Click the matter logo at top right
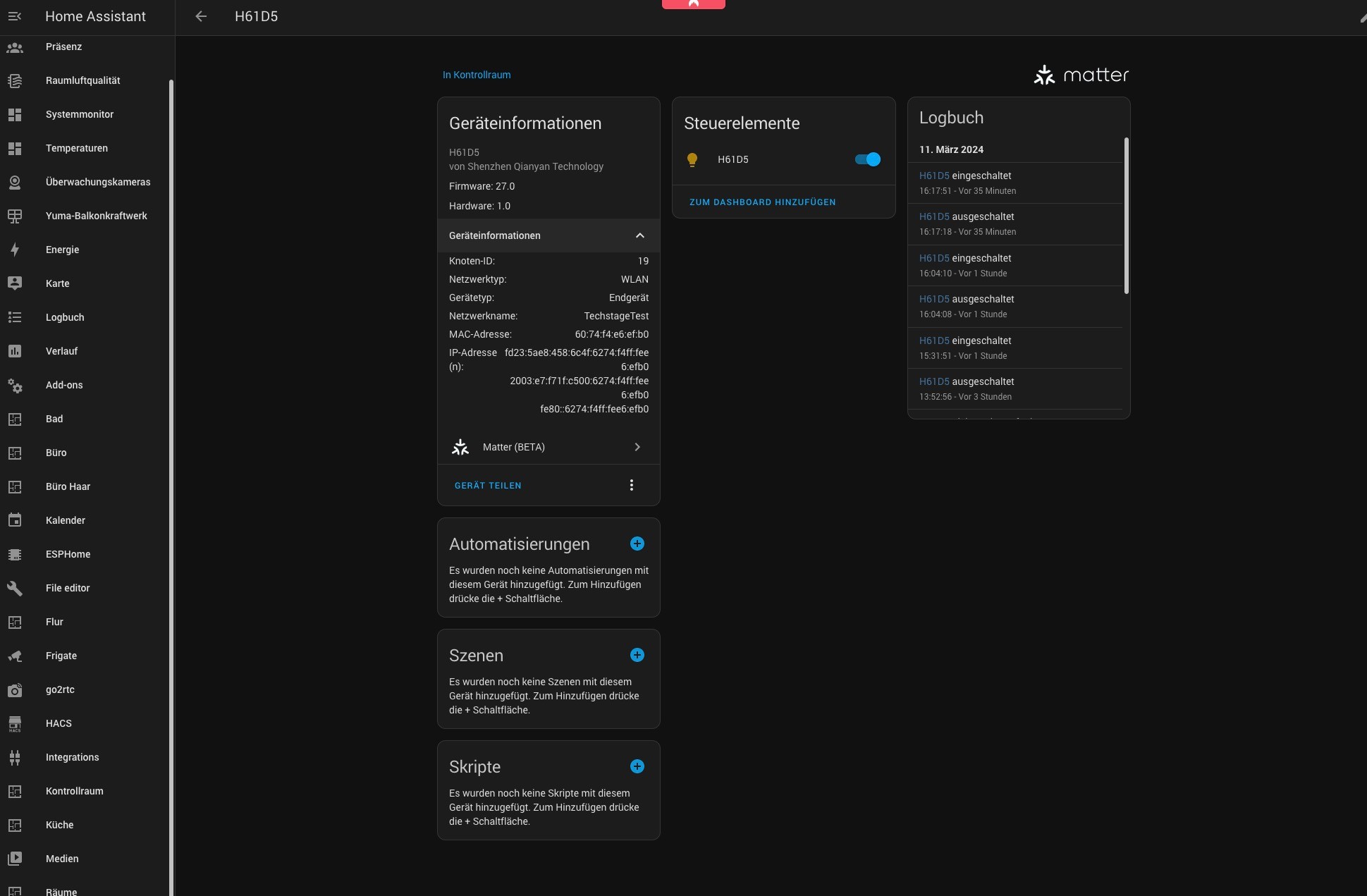This screenshot has height=896, width=1367. click(x=1081, y=75)
